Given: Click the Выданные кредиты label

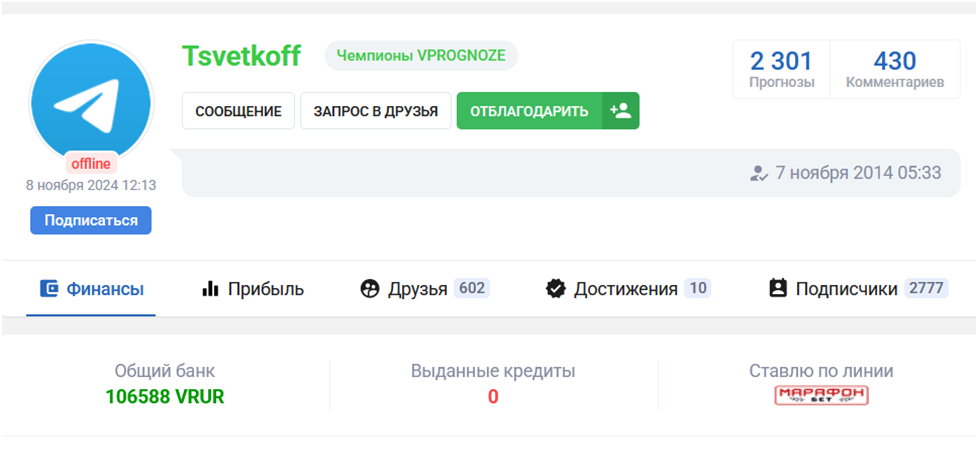Looking at the screenshot, I should click(x=493, y=371).
